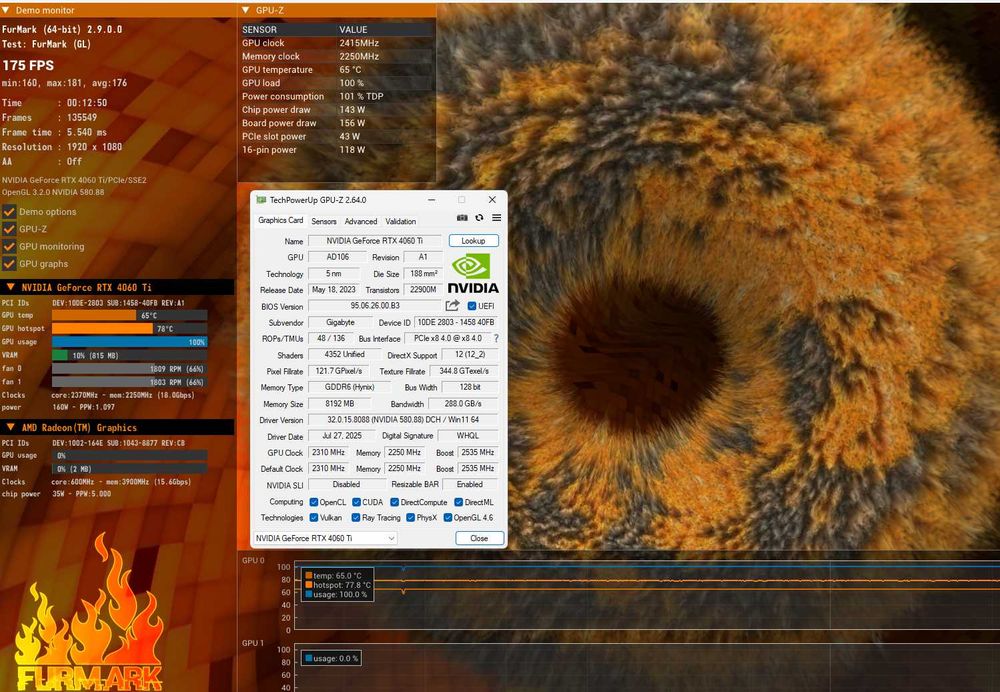Uncheck GPU graphs option
Screen dimensions: 1000x692
click(x=9, y=263)
